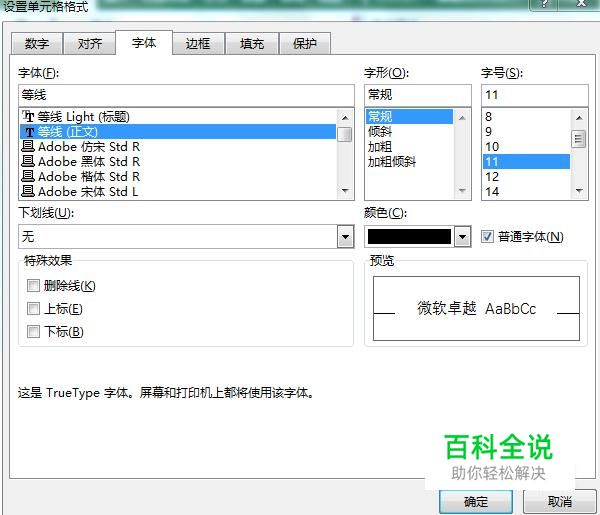Click font size list down arrow

coord(579,191)
